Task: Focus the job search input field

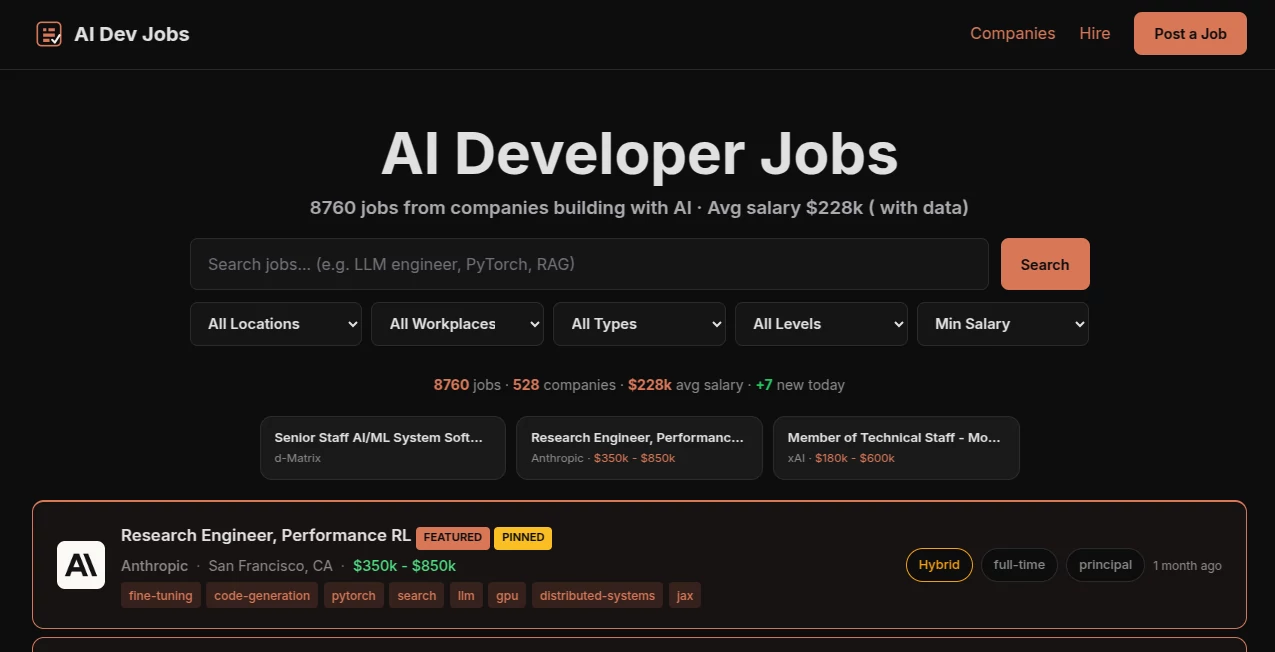Action: [589, 264]
